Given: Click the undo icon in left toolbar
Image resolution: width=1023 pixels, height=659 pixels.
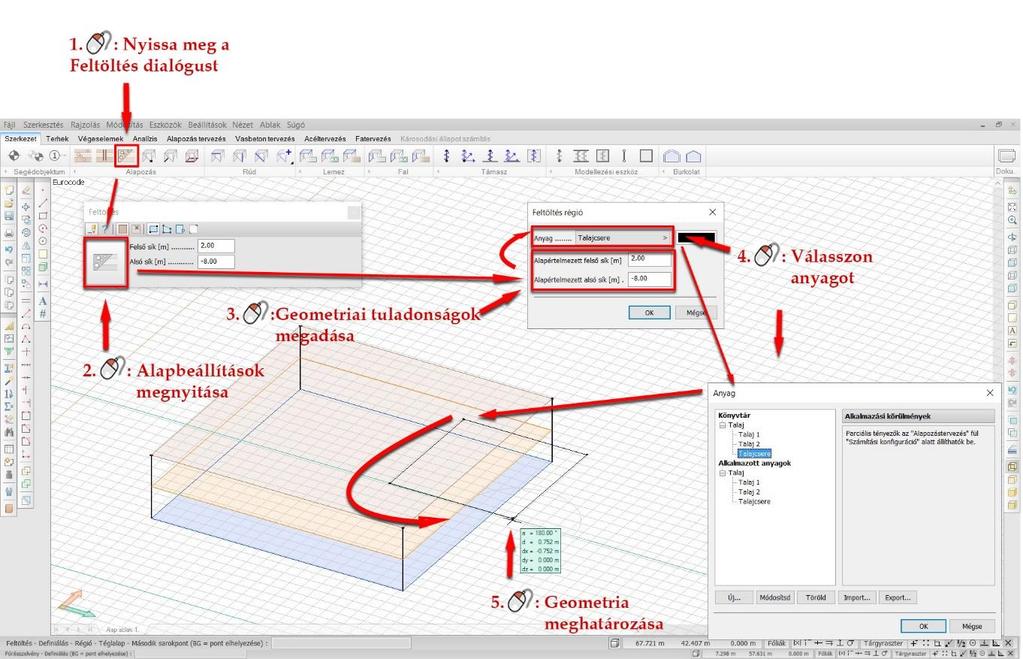Looking at the screenshot, I should (9, 249).
